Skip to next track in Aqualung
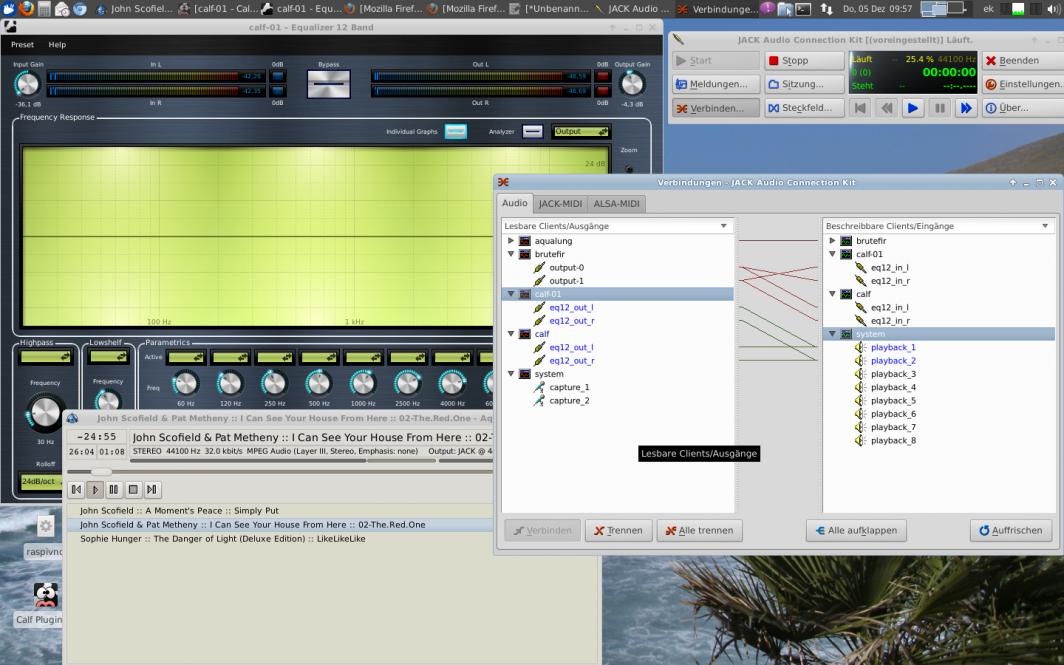Viewport: 1064px width, 665px height. click(152, 489)
